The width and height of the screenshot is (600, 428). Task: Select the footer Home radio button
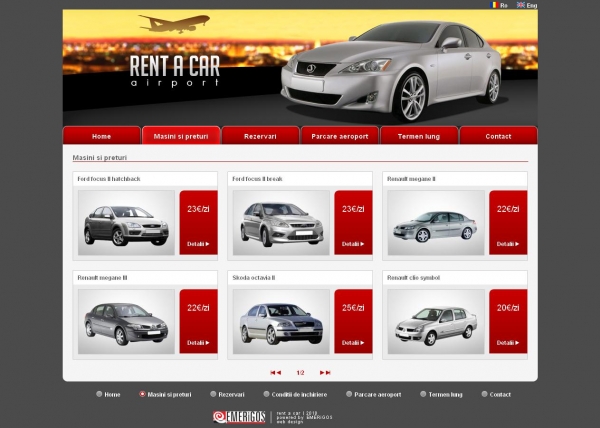pos(99,394)
